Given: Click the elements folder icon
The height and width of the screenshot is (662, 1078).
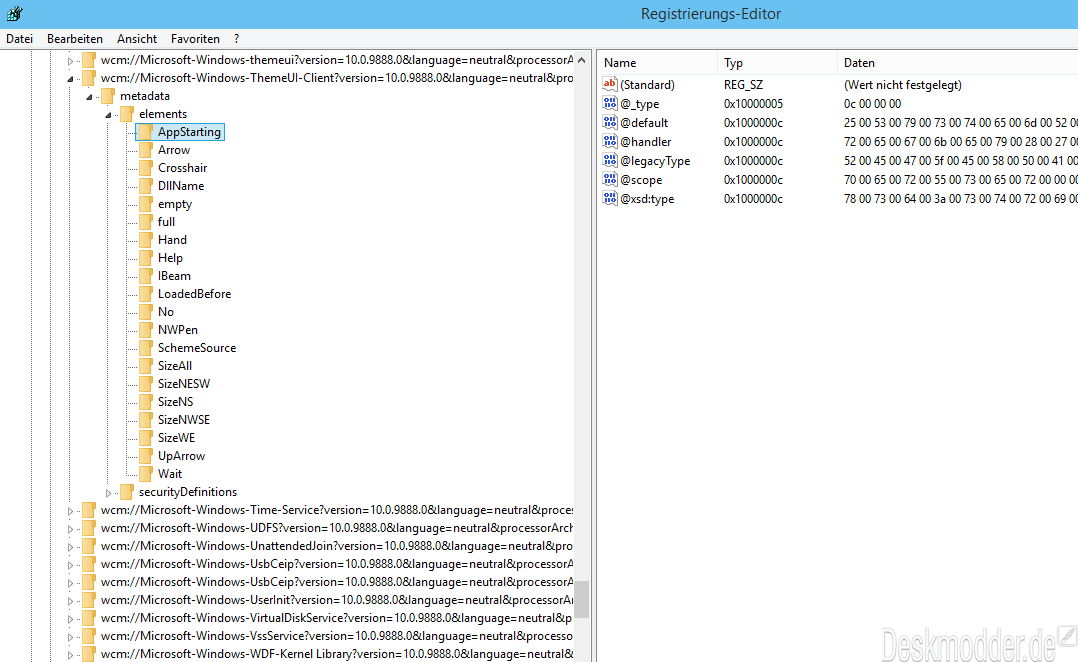Looking at the screenshot, I should [x=127, y=114].
